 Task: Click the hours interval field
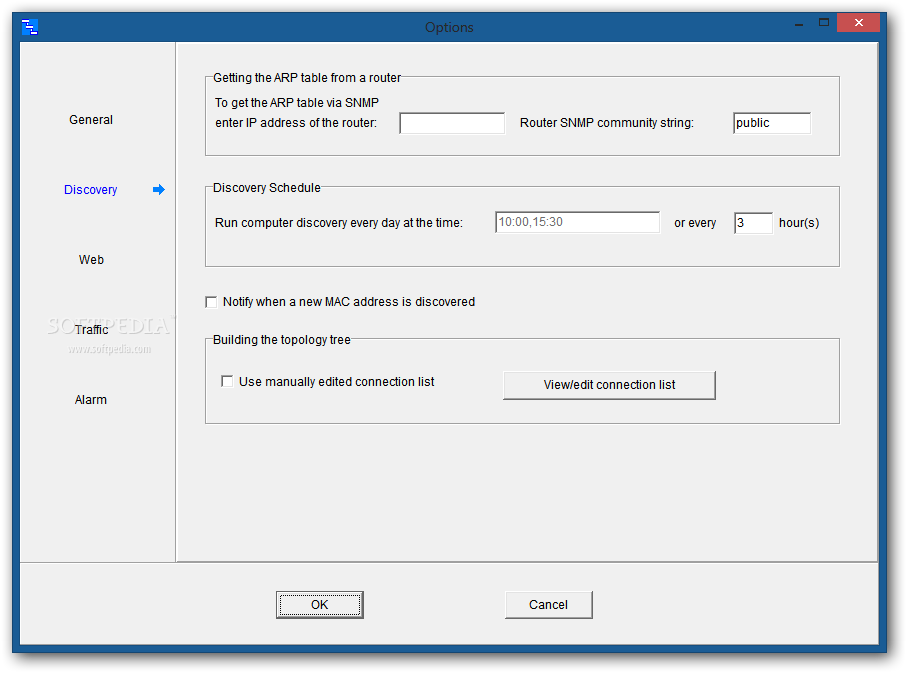pyautogui.click(x=753, y=223)
